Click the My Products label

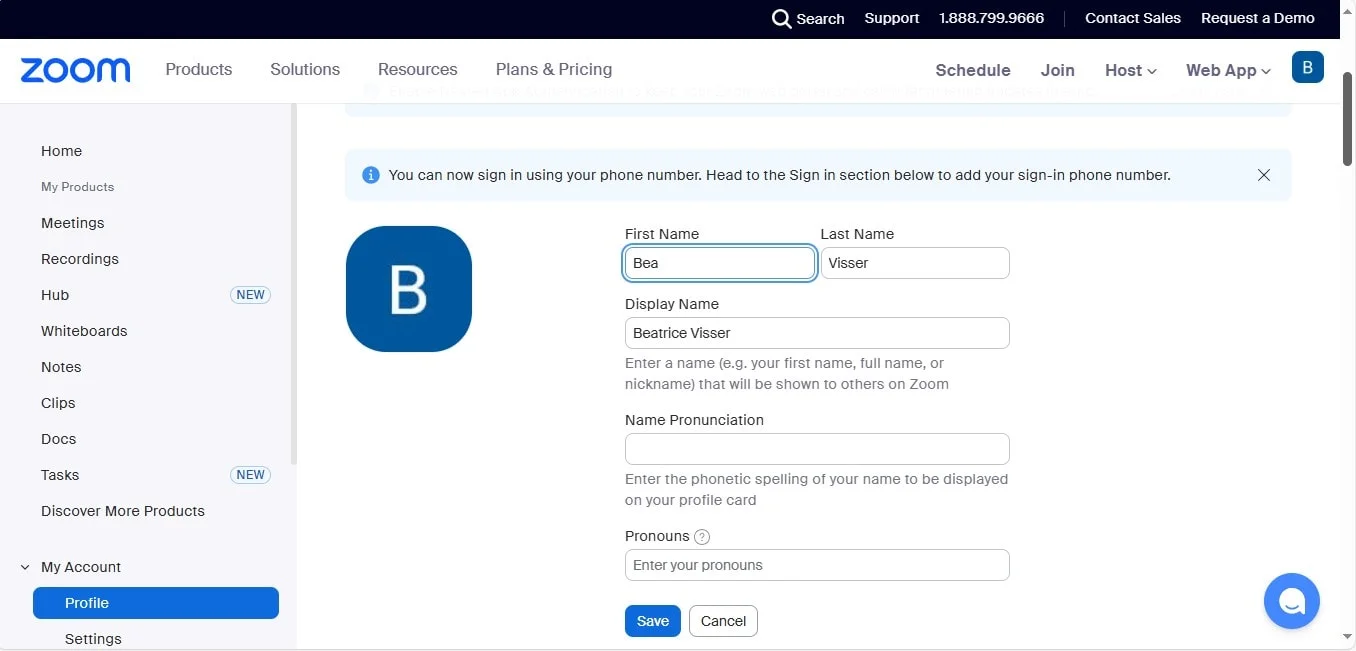point(77,187)
